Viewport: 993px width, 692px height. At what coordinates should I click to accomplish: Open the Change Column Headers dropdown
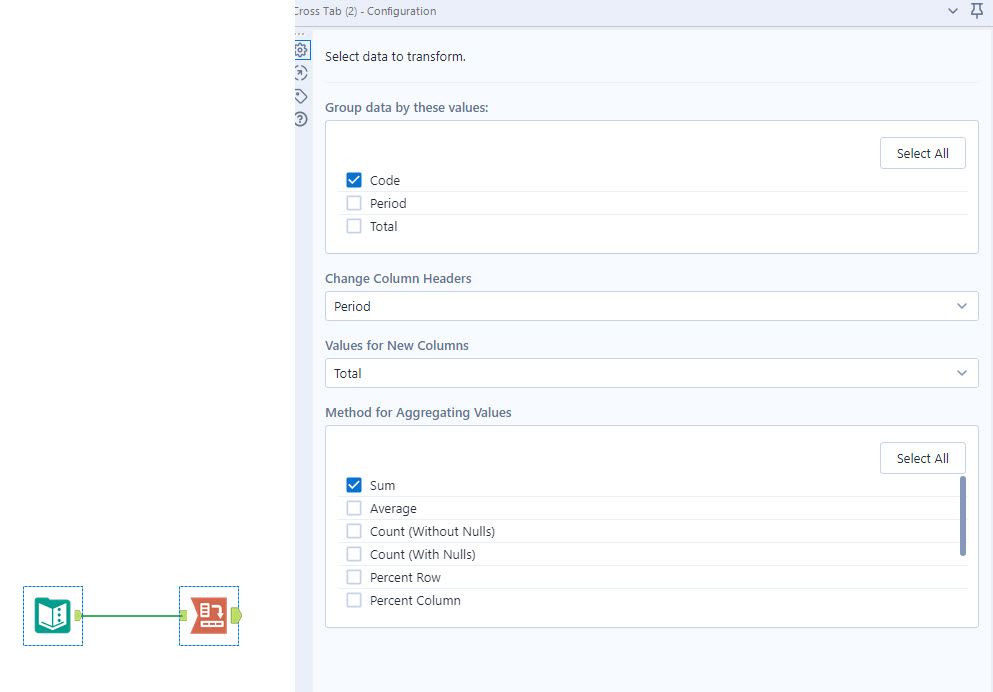[x=651, y=306]
